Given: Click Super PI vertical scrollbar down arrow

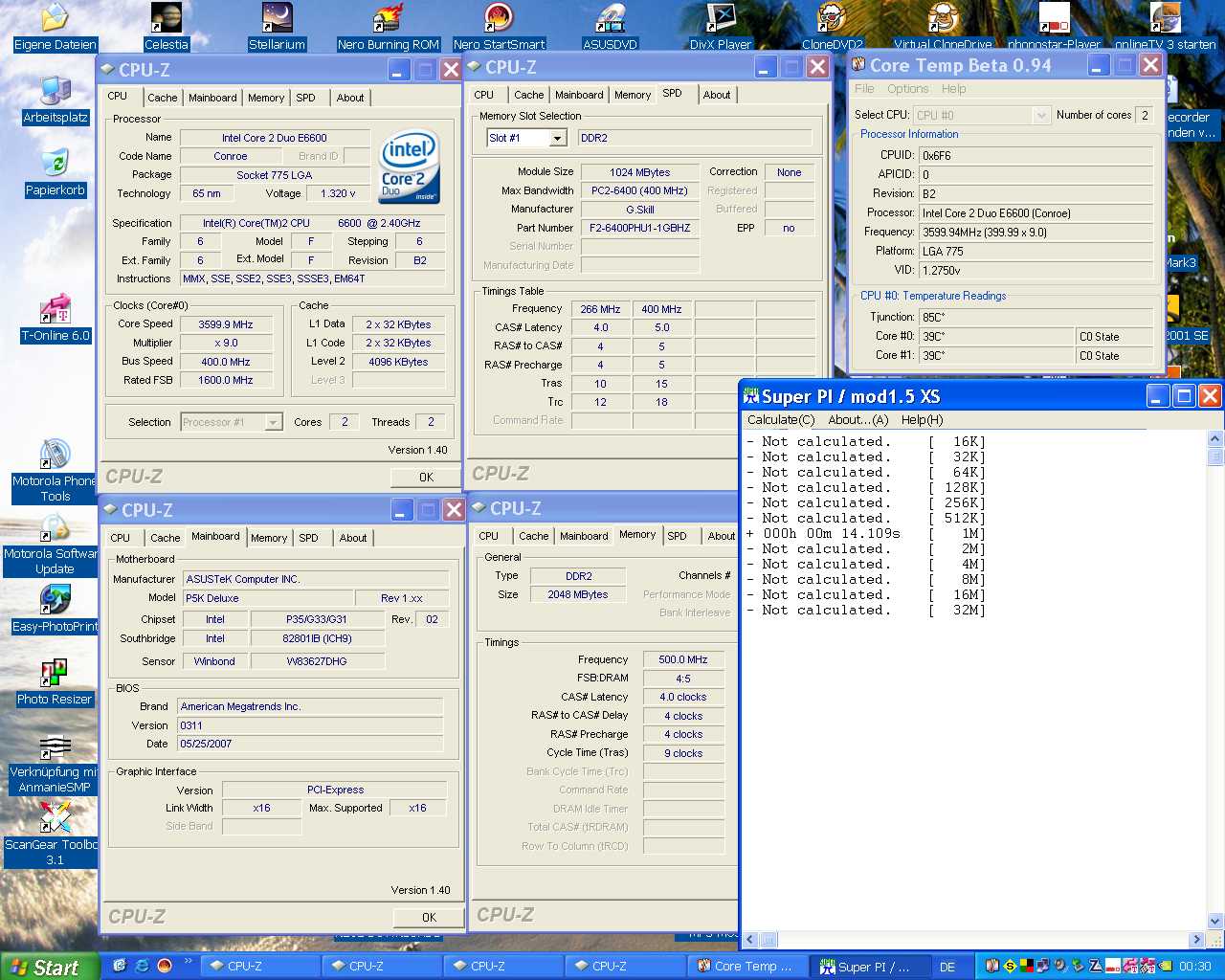Looking at the screenshot, I should coord(1215,922).
